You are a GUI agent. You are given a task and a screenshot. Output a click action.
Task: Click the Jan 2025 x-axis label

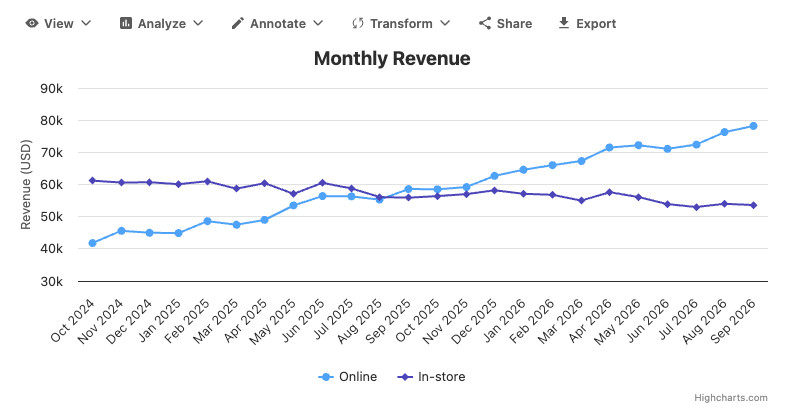coord(160,320)
